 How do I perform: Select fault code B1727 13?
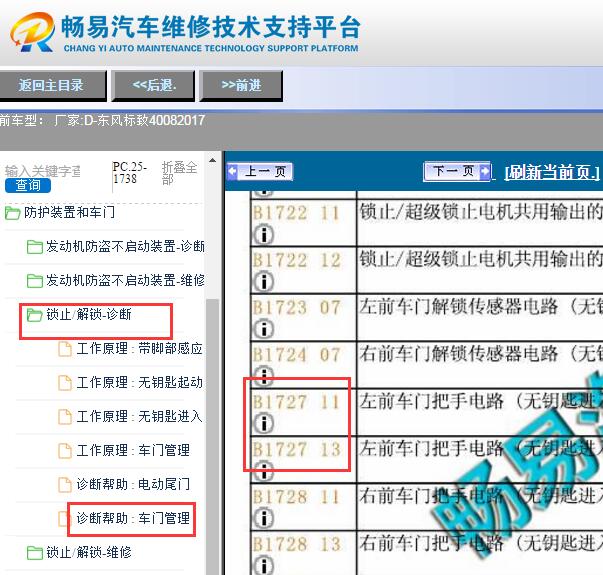(x=297, y=449)
